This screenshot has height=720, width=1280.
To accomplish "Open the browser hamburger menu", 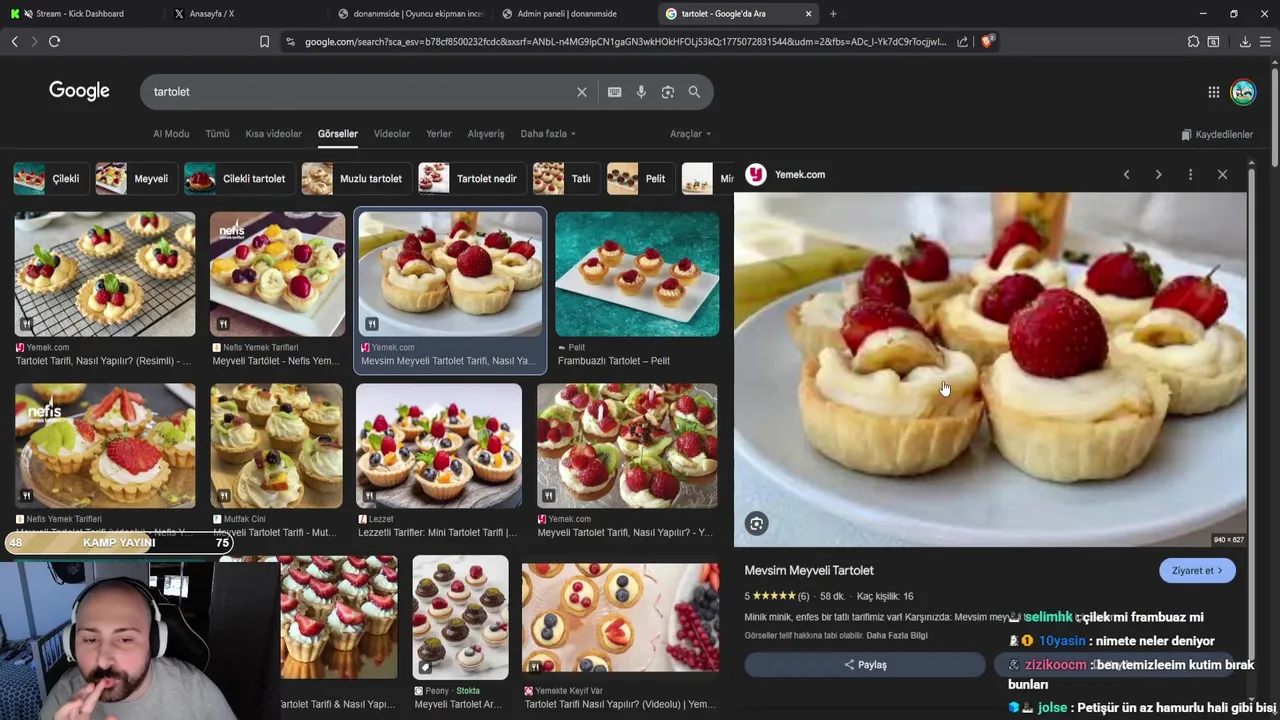I will click(x=1265, y=41).
